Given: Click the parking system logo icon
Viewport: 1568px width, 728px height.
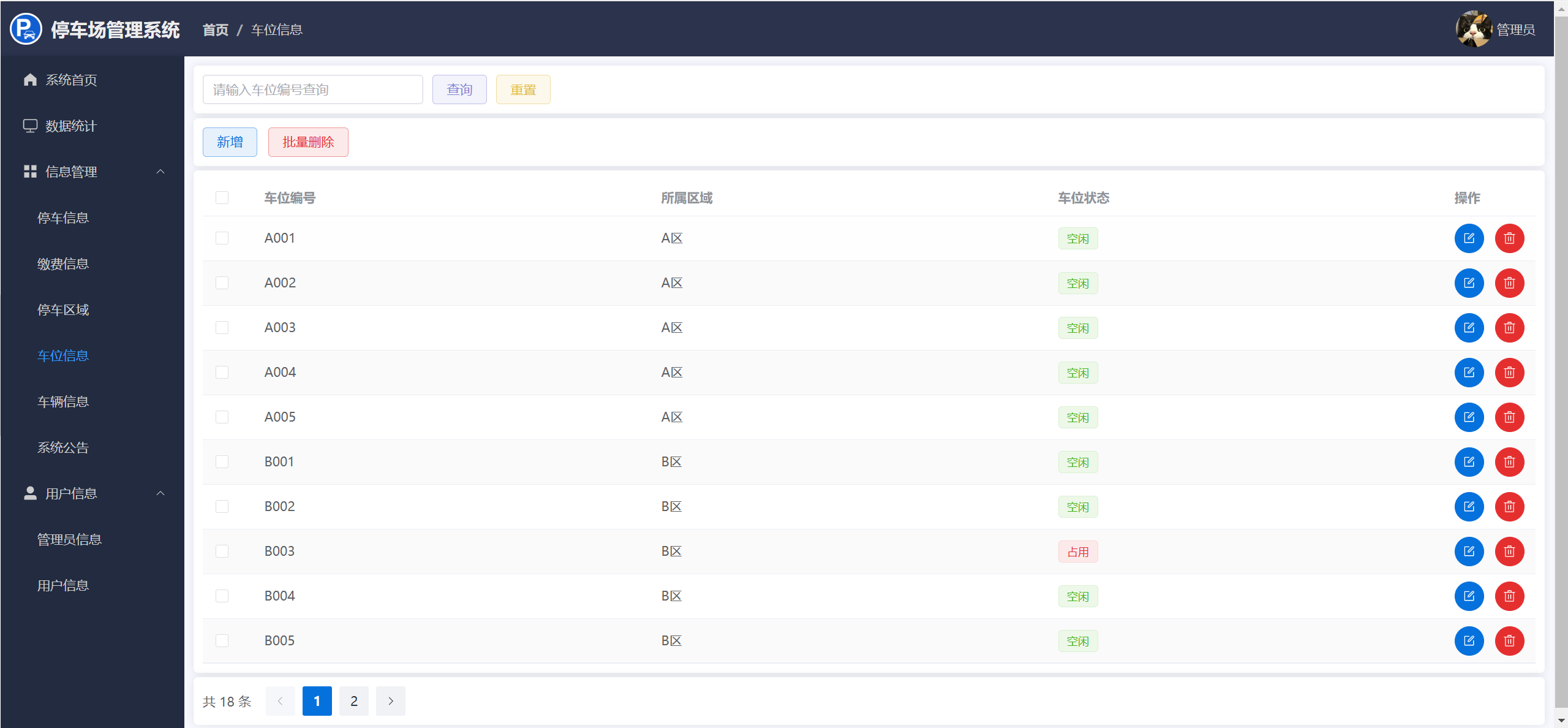Looking at the screenshot, I should coord(26,29).
